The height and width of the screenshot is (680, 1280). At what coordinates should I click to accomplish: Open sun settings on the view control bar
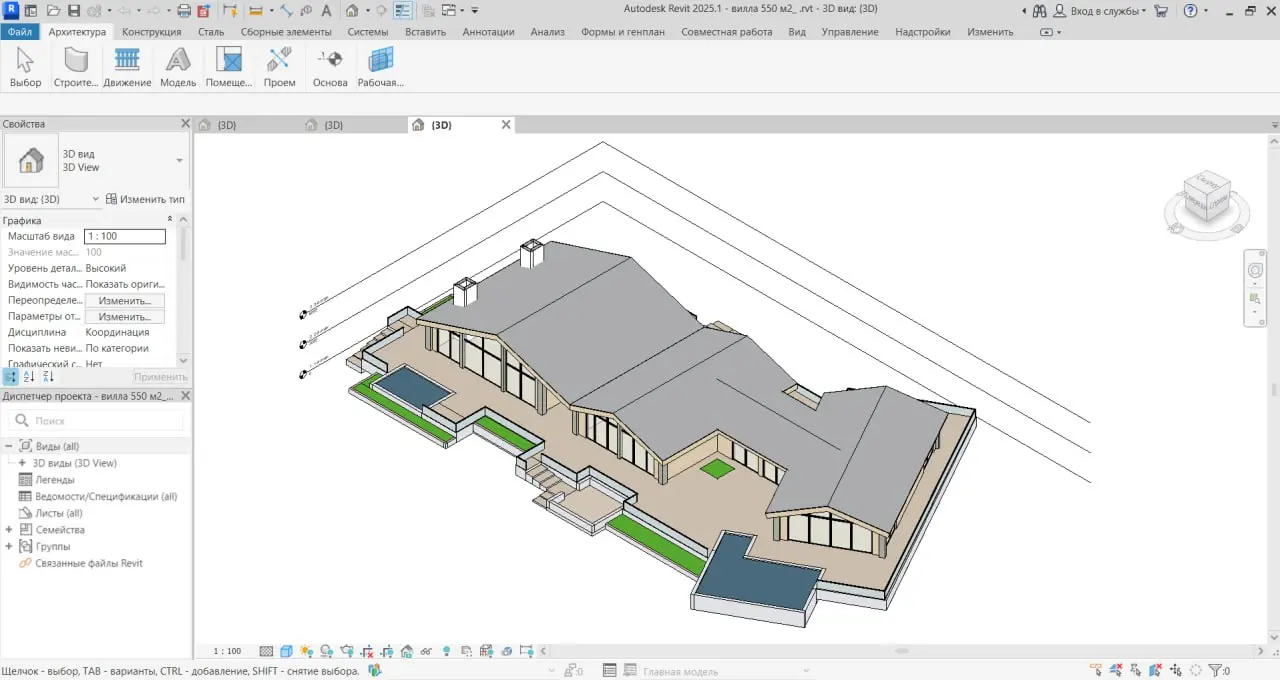pyautogui.click(x=305, y=651)
